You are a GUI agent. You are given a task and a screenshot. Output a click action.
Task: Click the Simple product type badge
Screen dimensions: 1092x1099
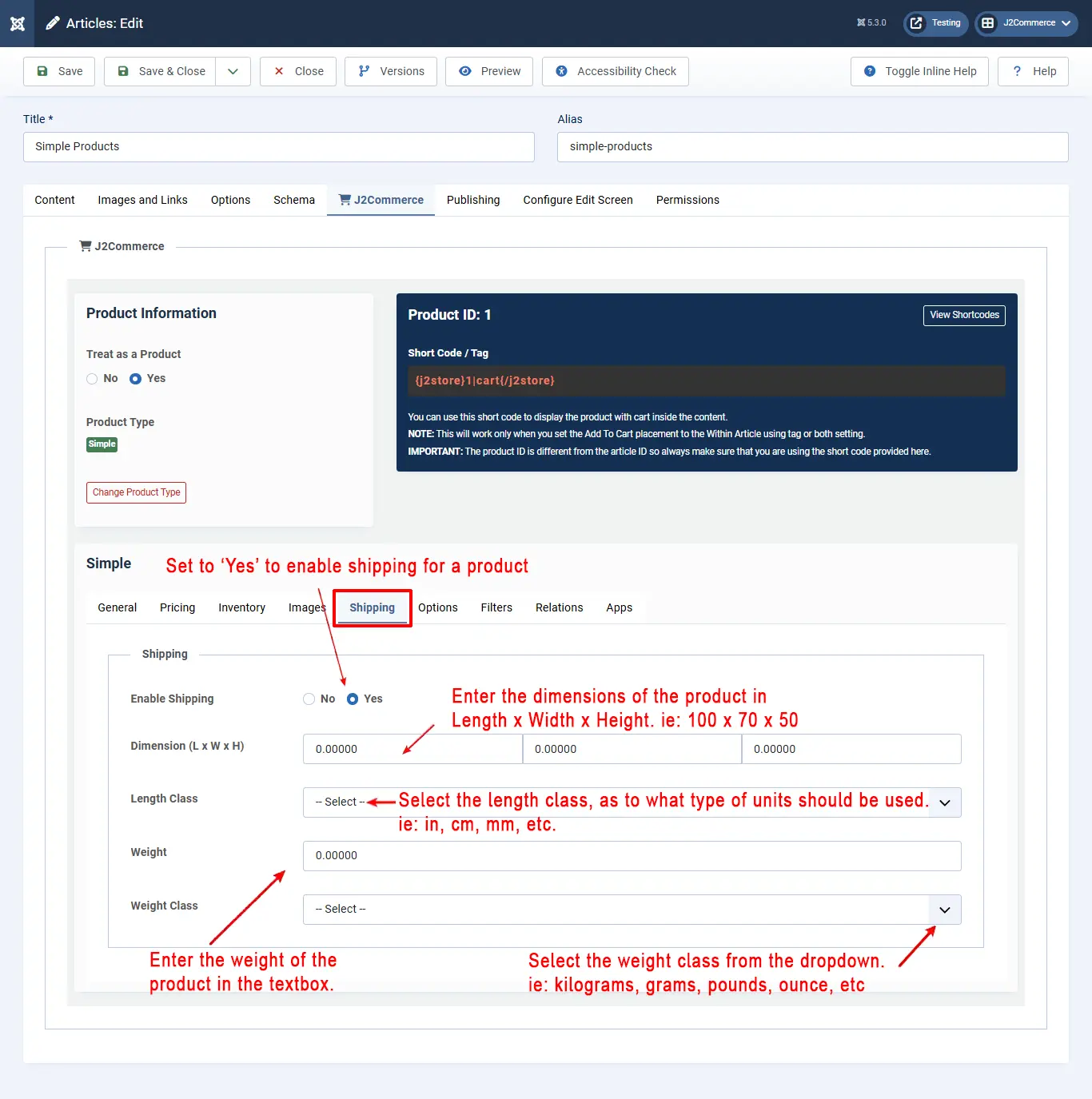(102, 444)
